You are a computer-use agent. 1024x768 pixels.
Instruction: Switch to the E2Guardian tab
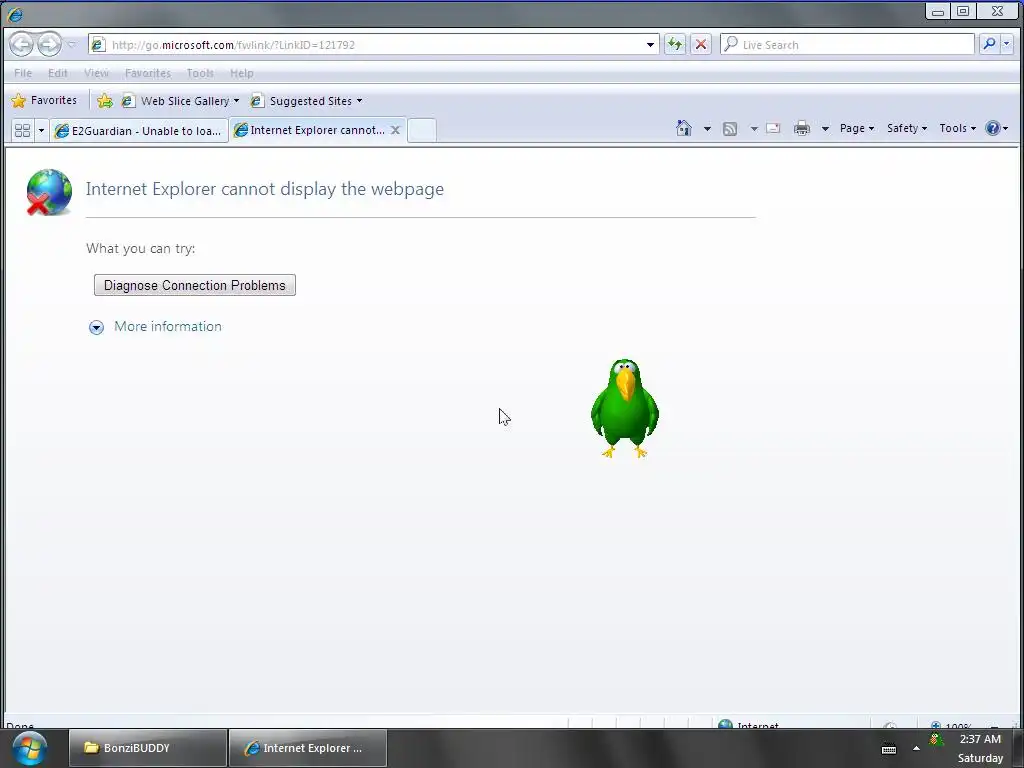(139, 131)
